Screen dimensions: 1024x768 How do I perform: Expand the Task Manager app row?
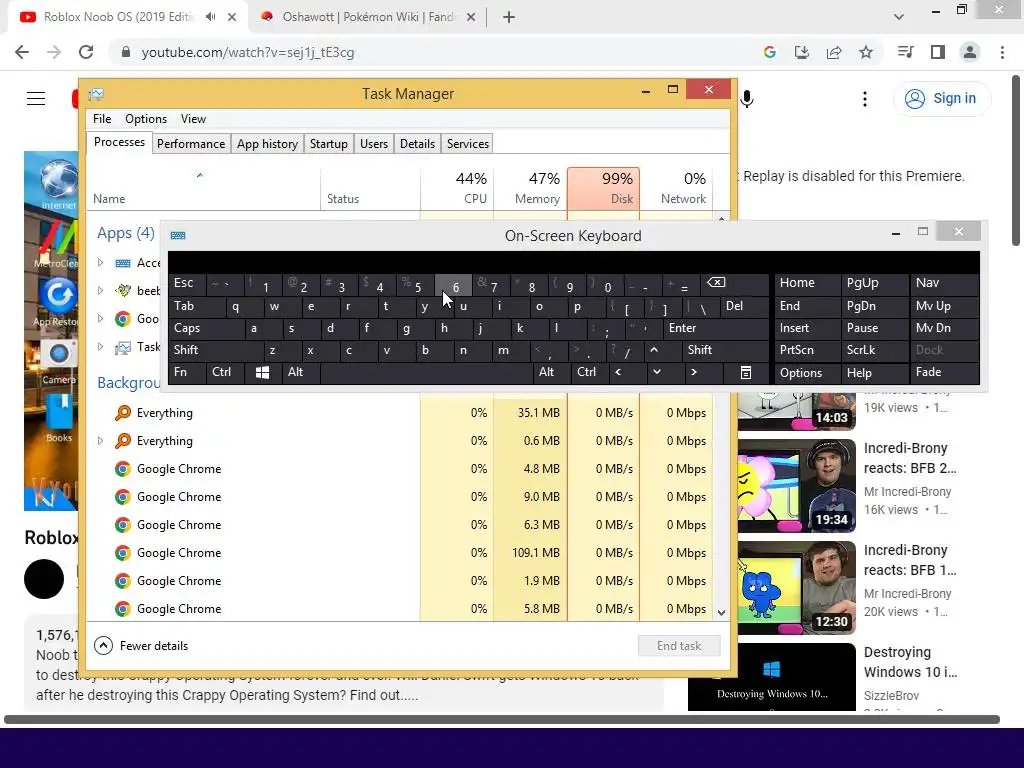(x=100, y=347)
